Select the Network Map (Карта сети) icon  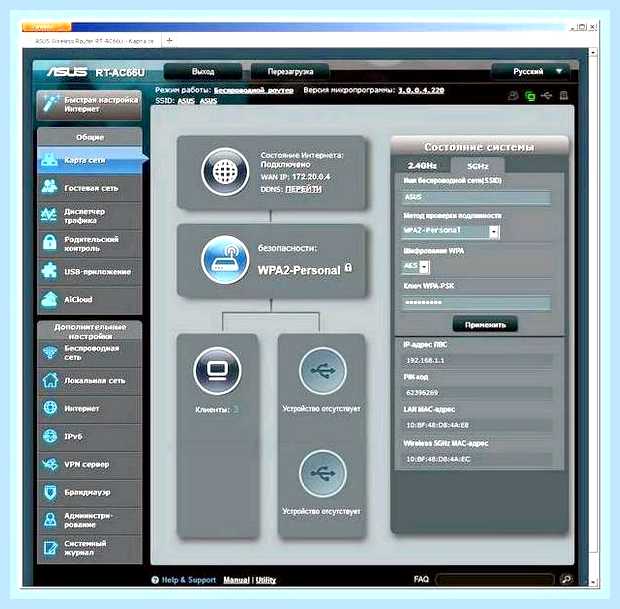click(x=50, y=160)
